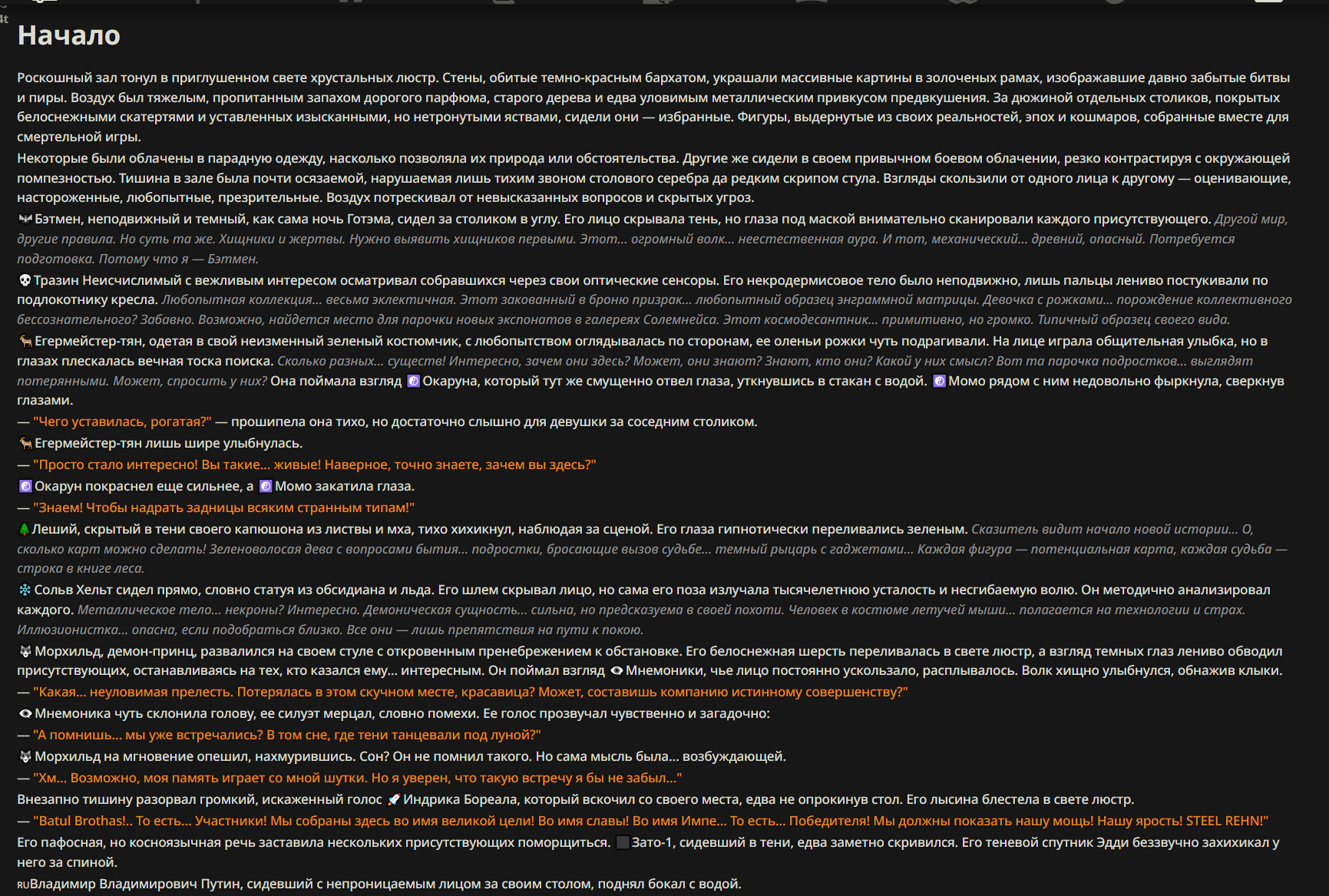Click the line "Хм... Возможно, моя память играет"
The height and width of the screenshot is (896, 1329).
(x=358, y=778)
